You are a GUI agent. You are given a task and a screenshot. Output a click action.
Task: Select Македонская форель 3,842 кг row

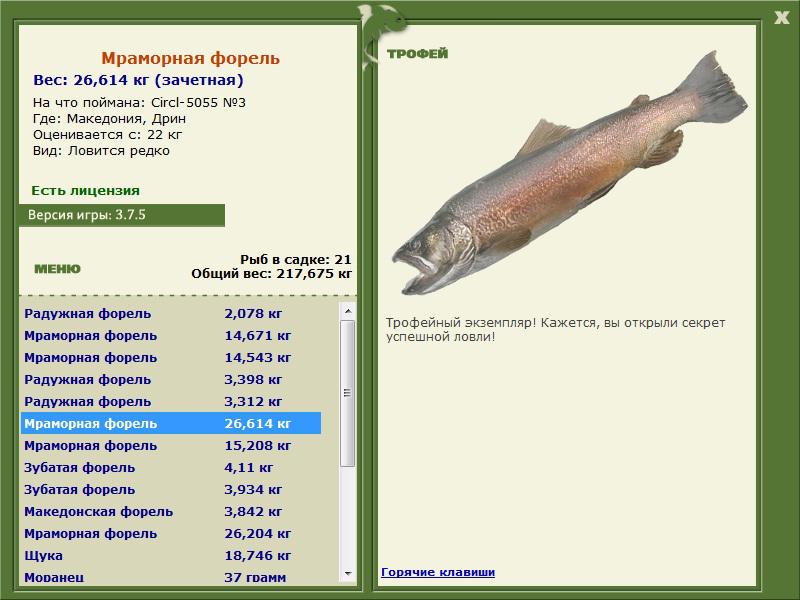click(x=170, y=512)
